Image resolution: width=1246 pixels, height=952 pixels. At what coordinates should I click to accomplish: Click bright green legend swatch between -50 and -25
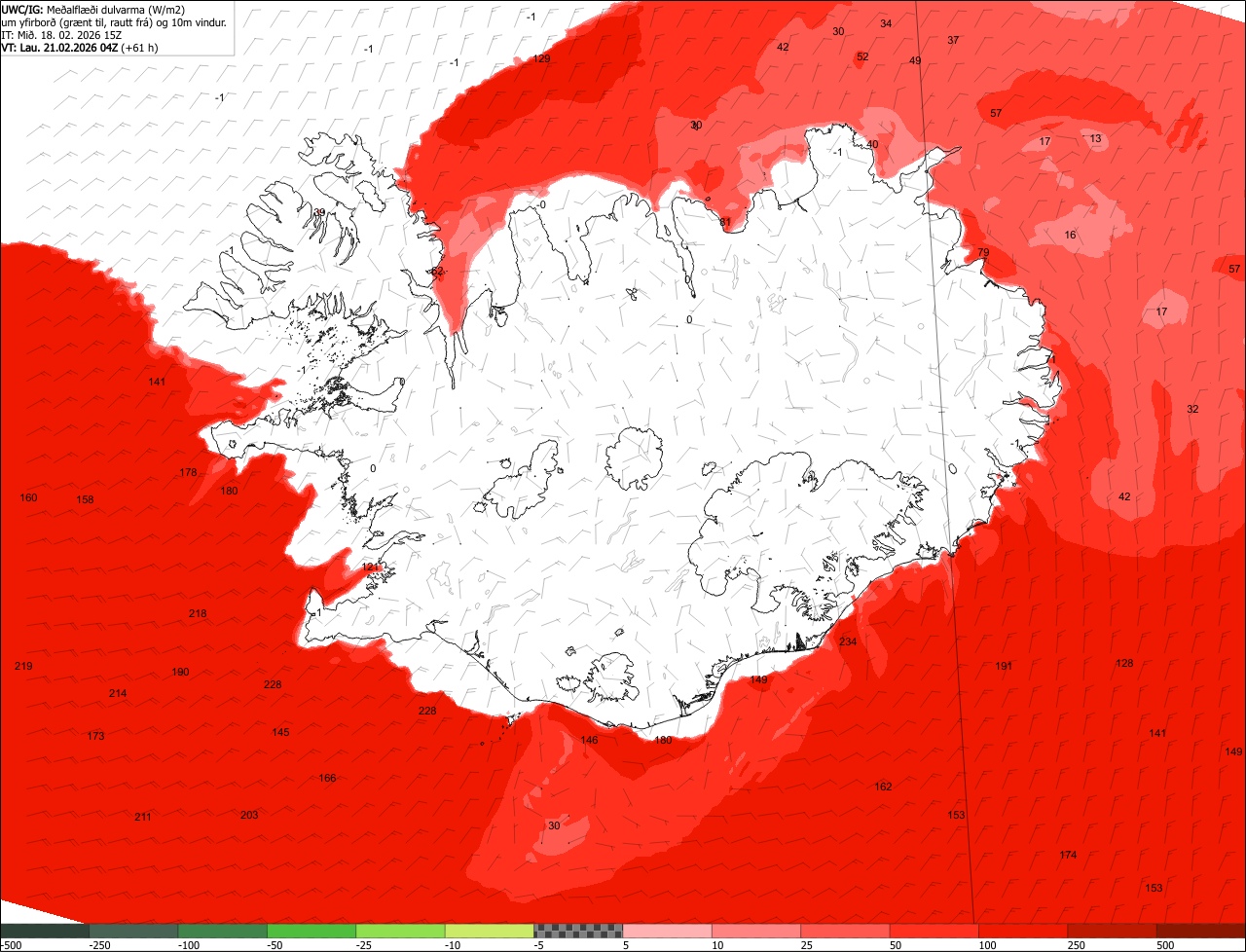coord(311,931)
